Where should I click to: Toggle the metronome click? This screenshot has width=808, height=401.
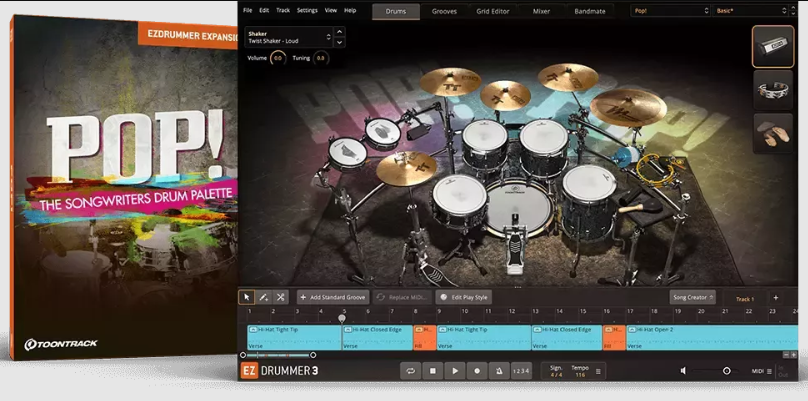[x=498, y=370]
